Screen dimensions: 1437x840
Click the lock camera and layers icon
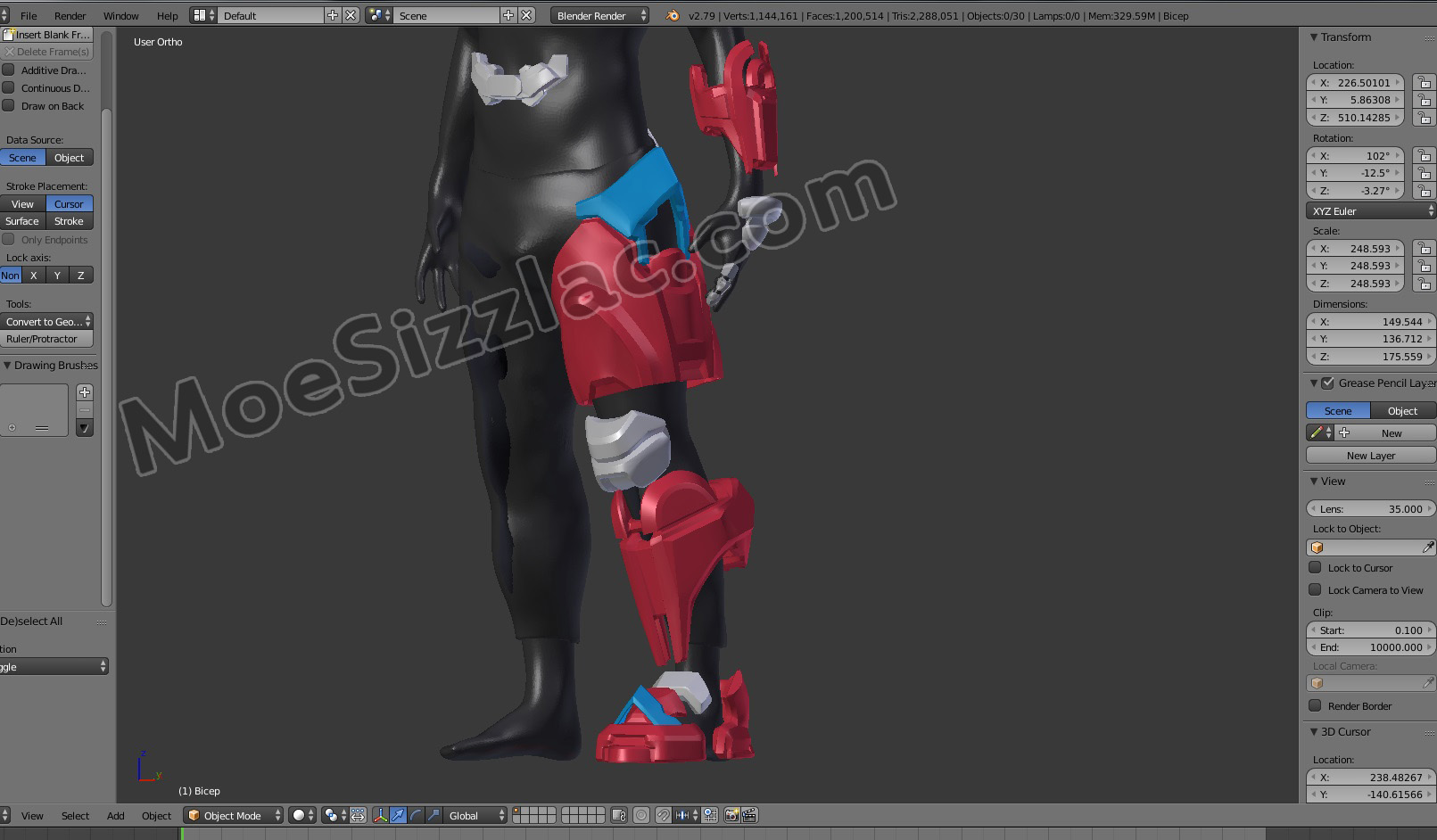[x=619, y=815]
